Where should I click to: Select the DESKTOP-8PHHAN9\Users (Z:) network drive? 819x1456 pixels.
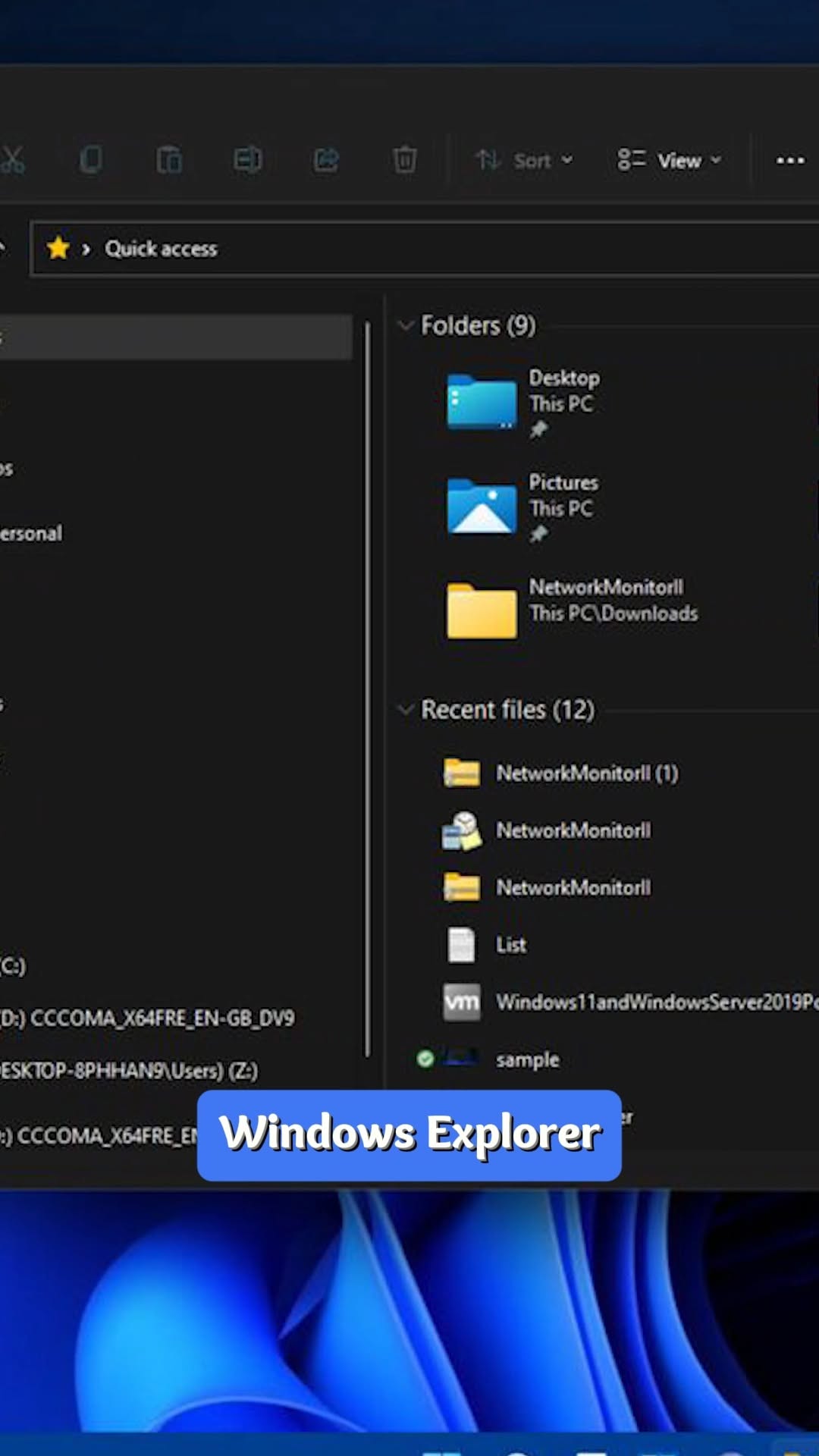[129, 1071]
